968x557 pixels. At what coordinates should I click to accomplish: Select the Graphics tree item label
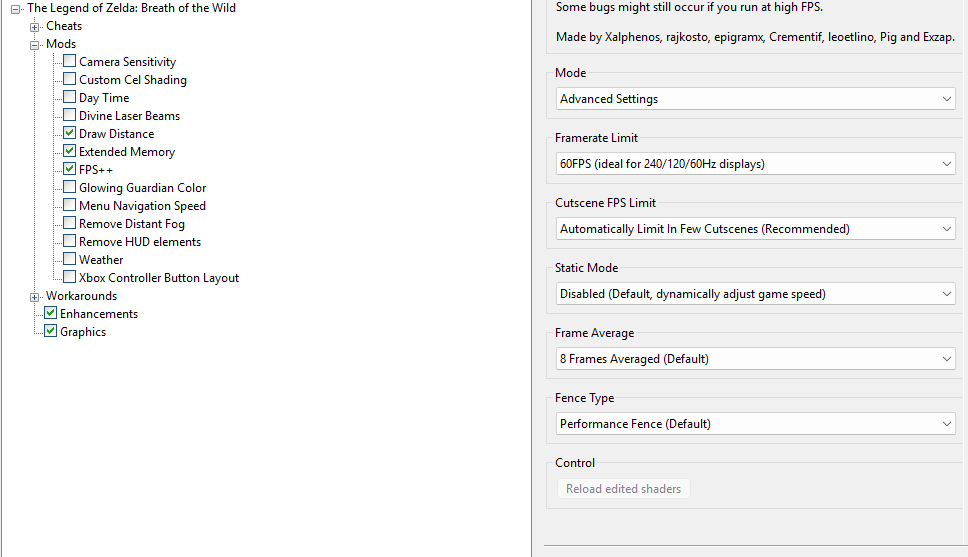[83, 332]
